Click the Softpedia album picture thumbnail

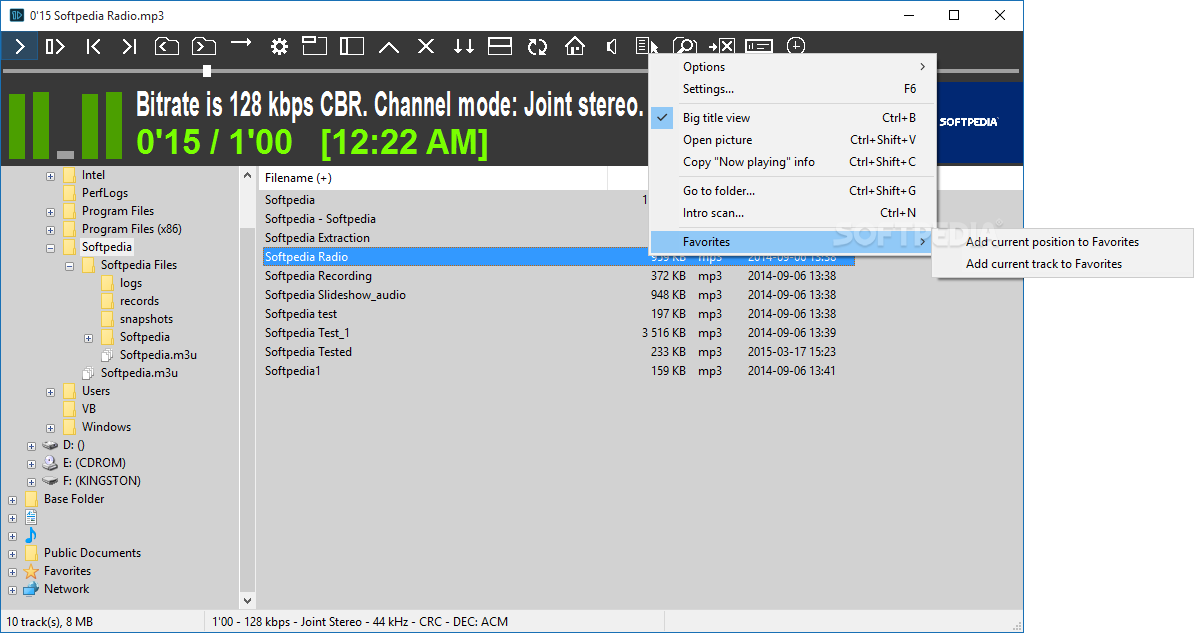point(979,122)
